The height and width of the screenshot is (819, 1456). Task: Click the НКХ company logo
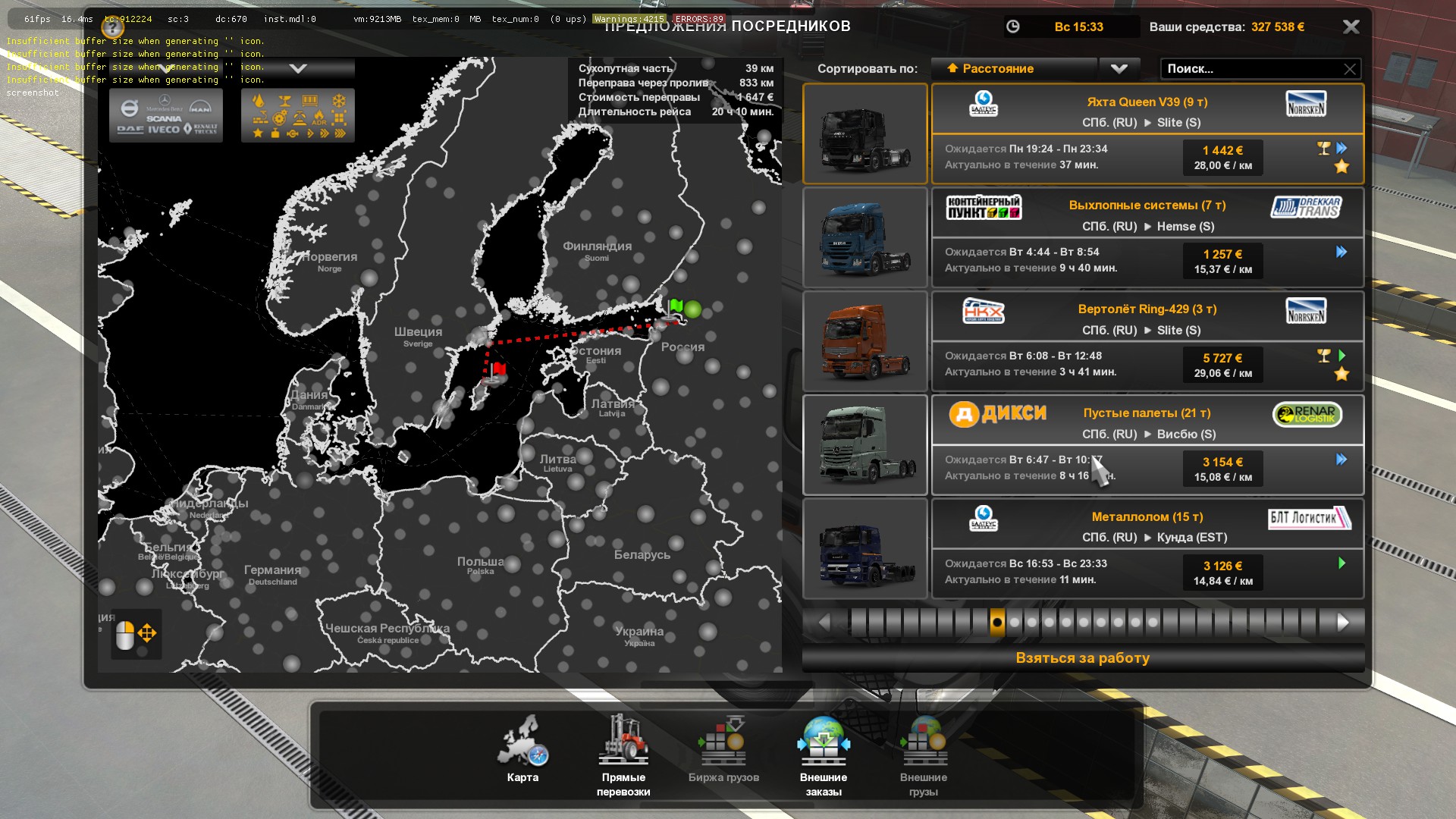point(984,311)
